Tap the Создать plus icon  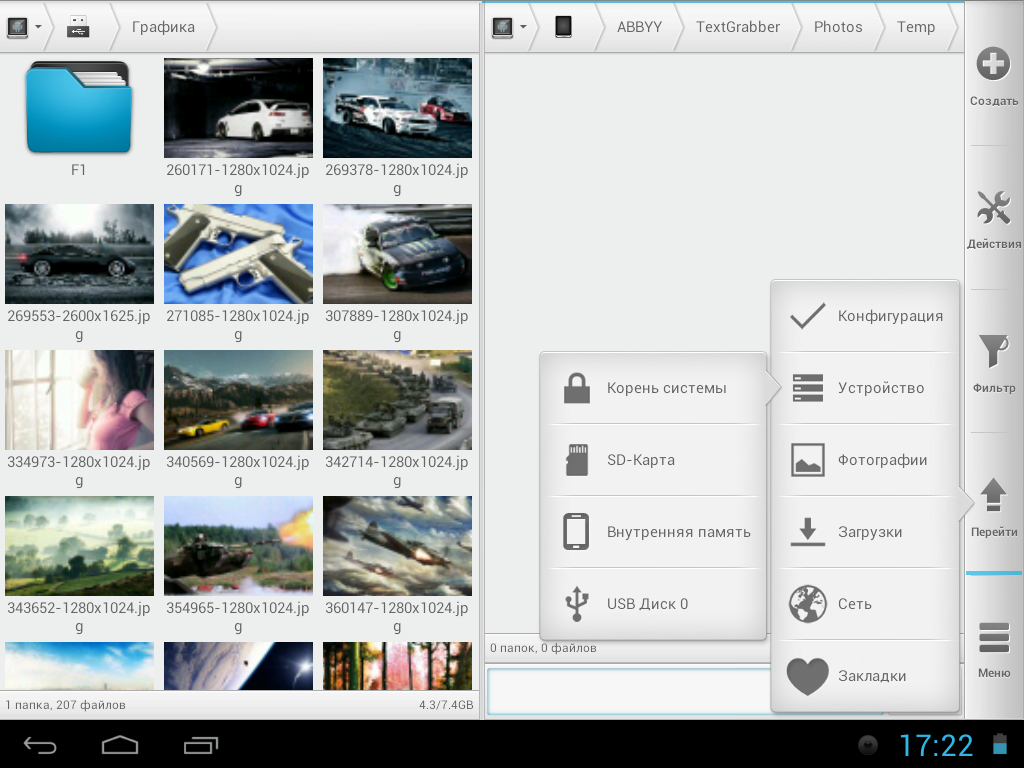click(x=993, y=64)
